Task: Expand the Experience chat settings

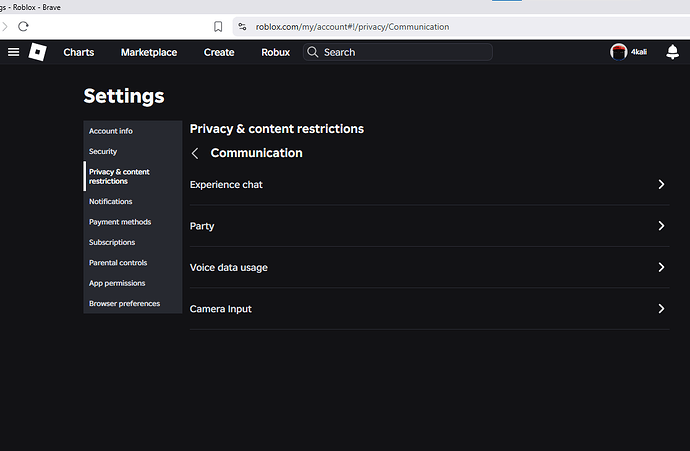Action: click(661, 185)
